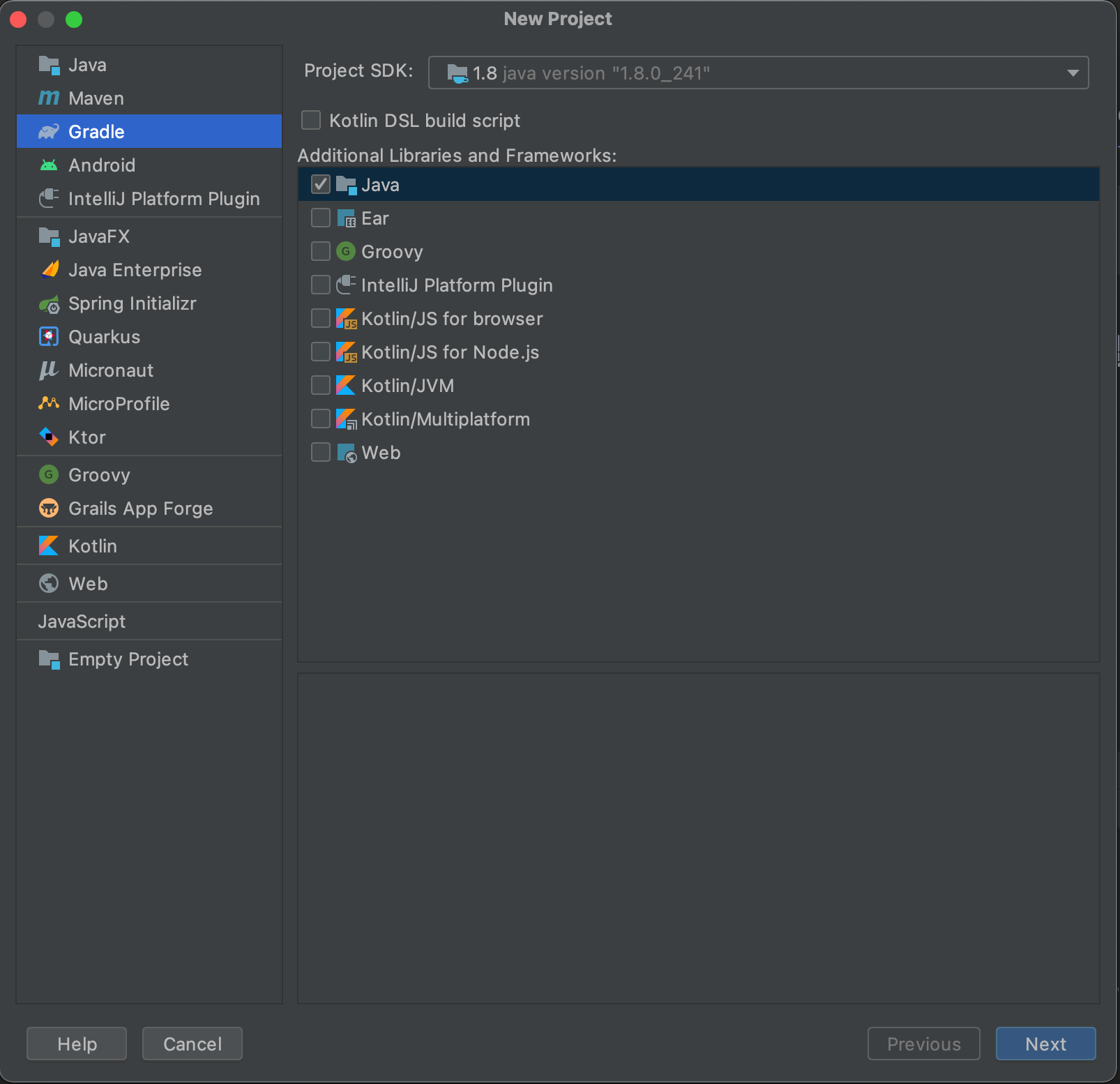Screen dimensions: 1120x1084
Task: Select Spring Initializr project type
Action: click(149, 303)
